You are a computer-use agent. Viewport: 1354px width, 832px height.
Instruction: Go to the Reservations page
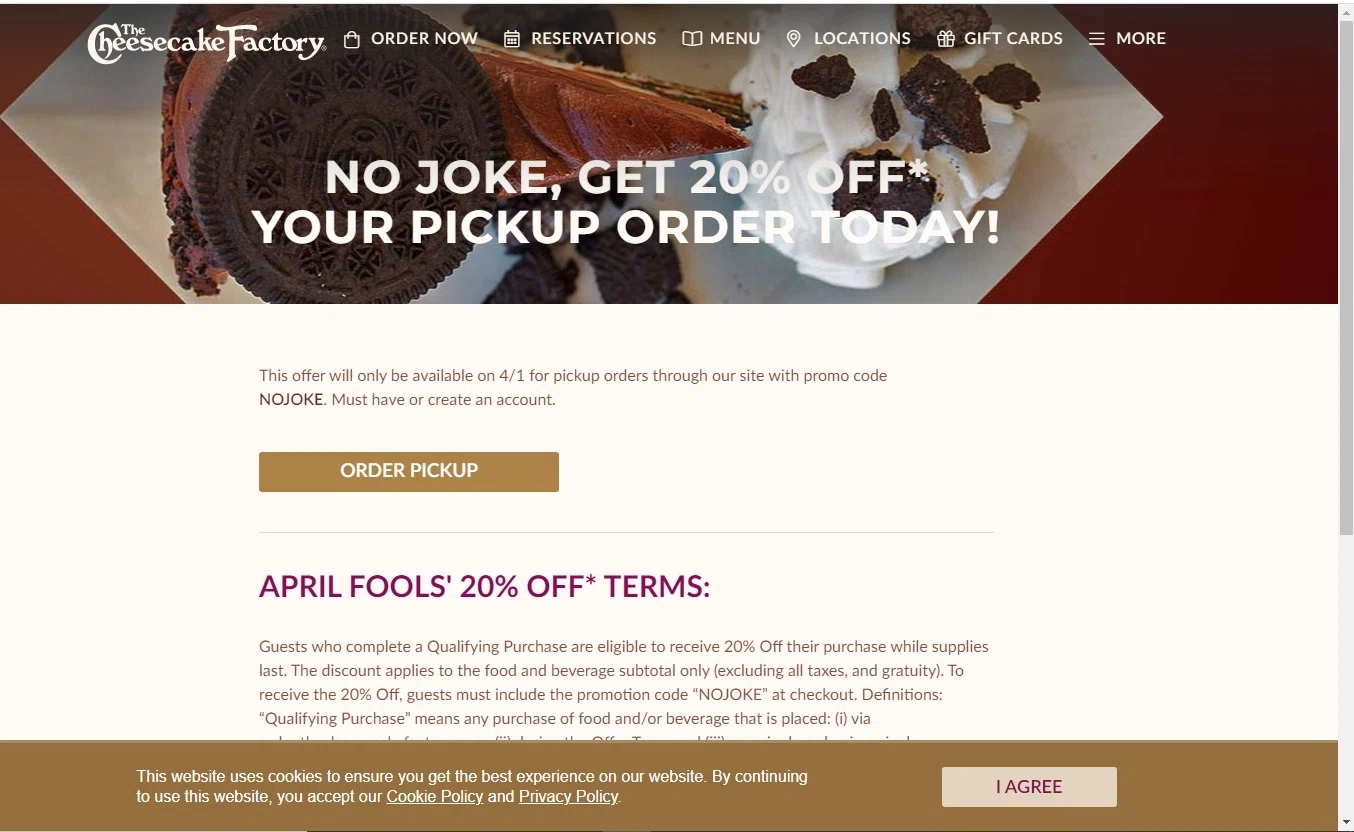tap(594, 39)
